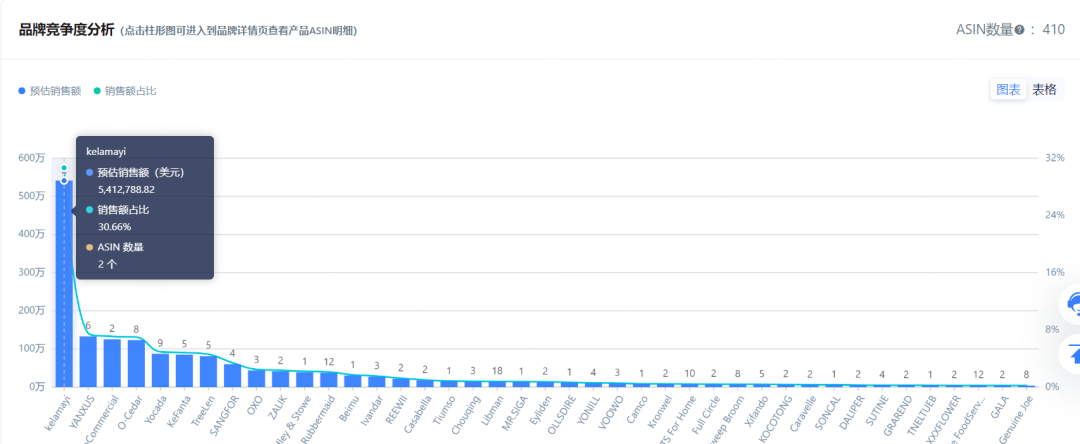Image resolution: width=1080 pixels, height=444 pixels.
Task: Click the Genuine Joe x-axis label
Action: point(1014,418)
